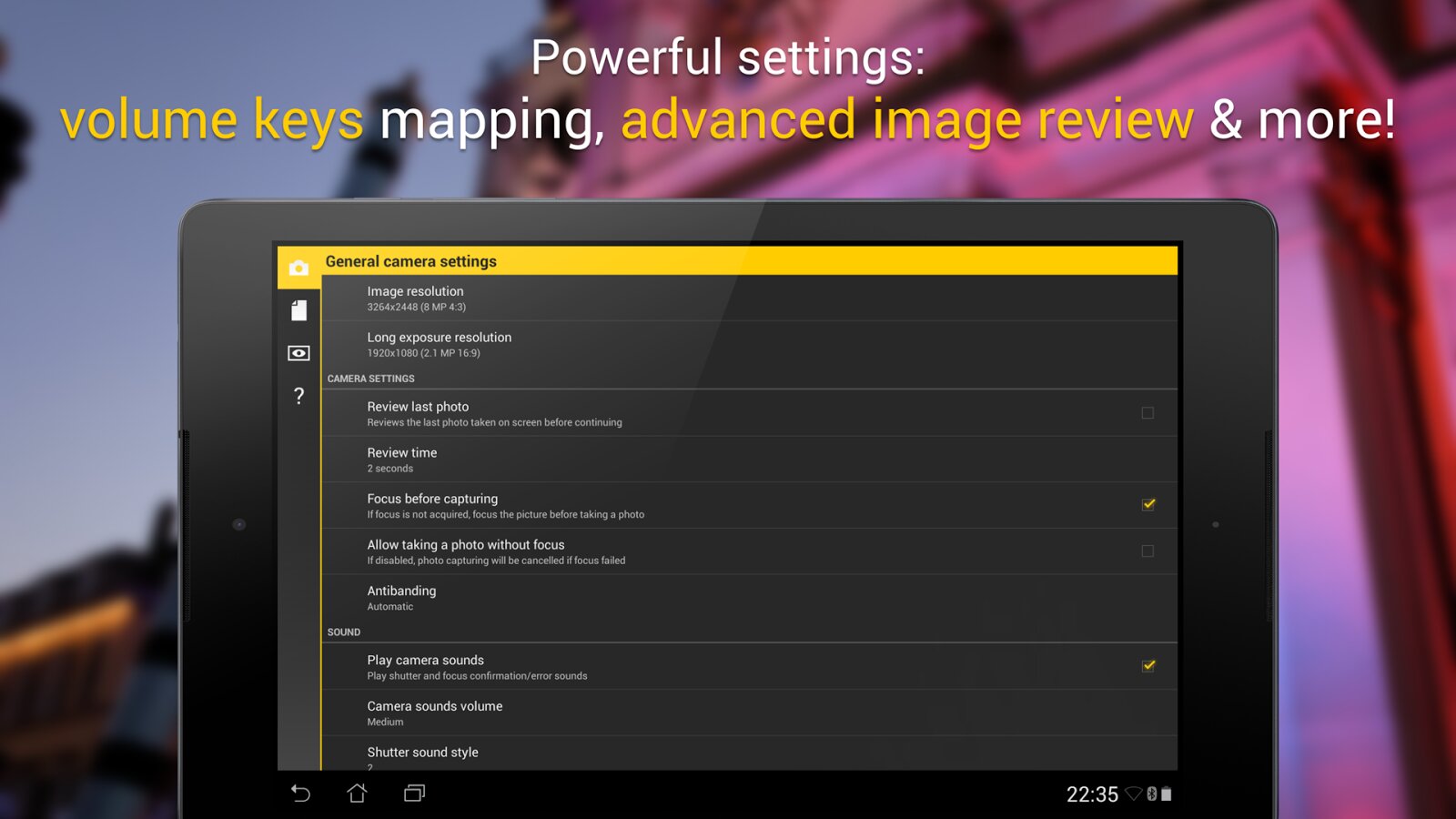The height and width of the screenshot is (819, 1456).
Task: Open the Camera sounds volume setting
Action: coord(749,713)
